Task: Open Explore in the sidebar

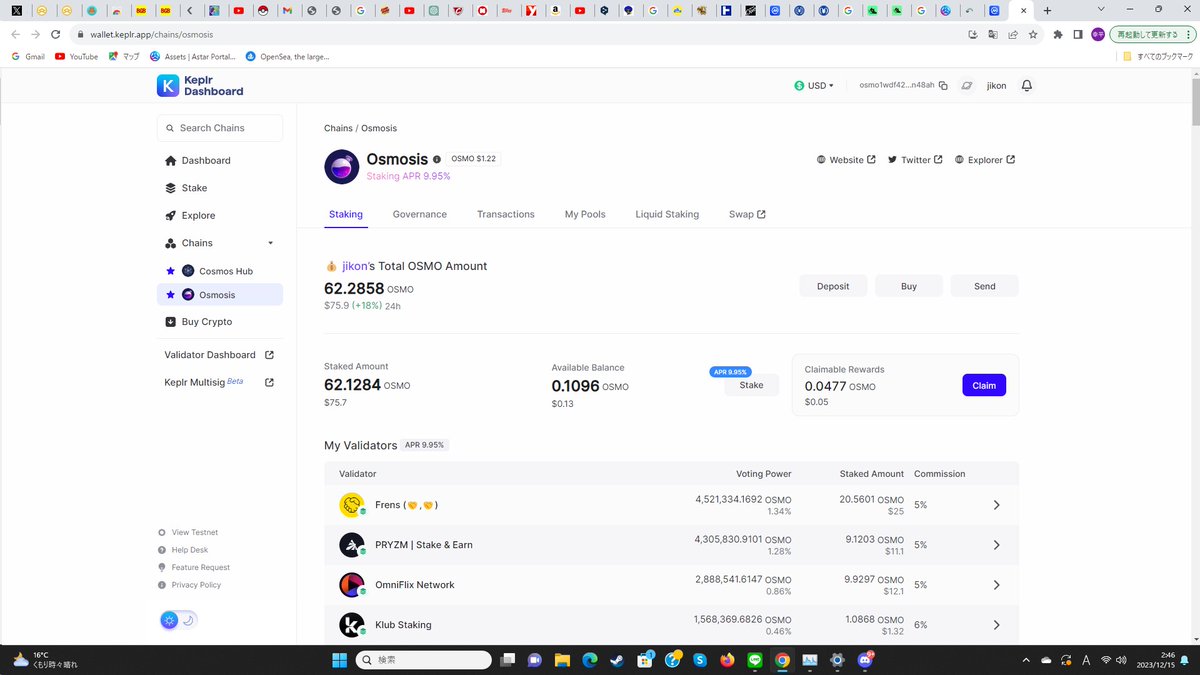Action: [x=190, y=215]
